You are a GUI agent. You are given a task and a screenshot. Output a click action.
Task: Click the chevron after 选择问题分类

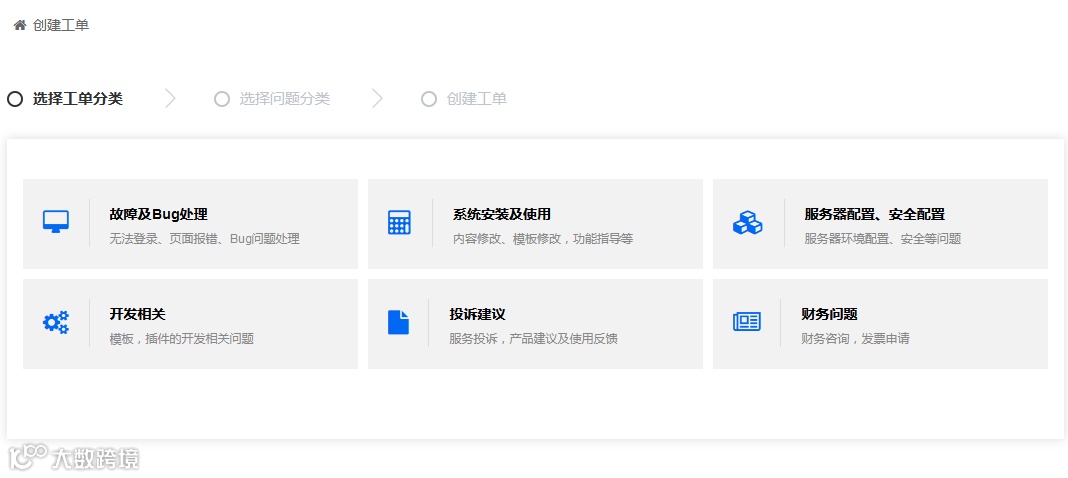pos(377,99)
